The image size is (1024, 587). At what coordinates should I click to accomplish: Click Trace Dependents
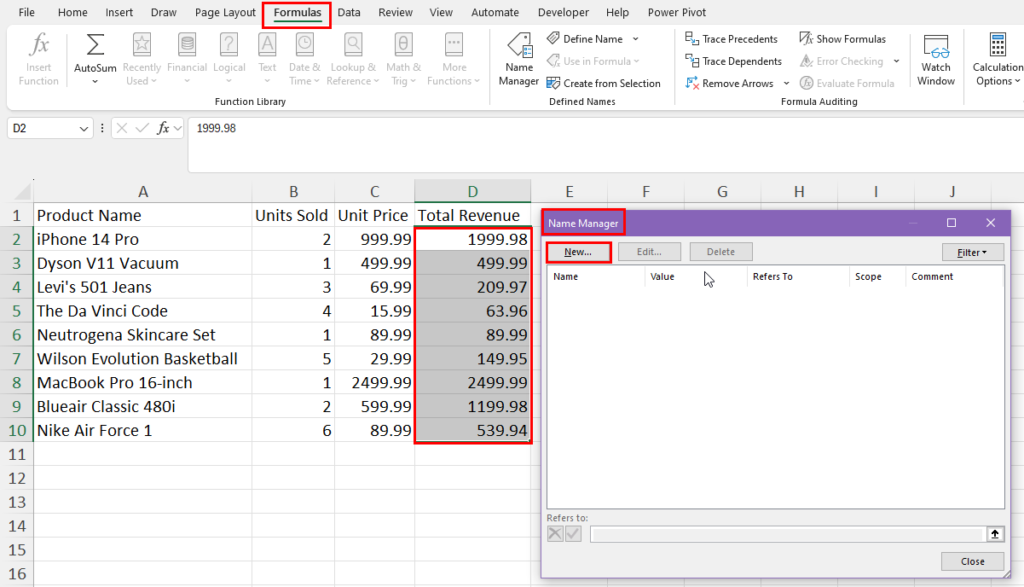(x=733, y=61)
